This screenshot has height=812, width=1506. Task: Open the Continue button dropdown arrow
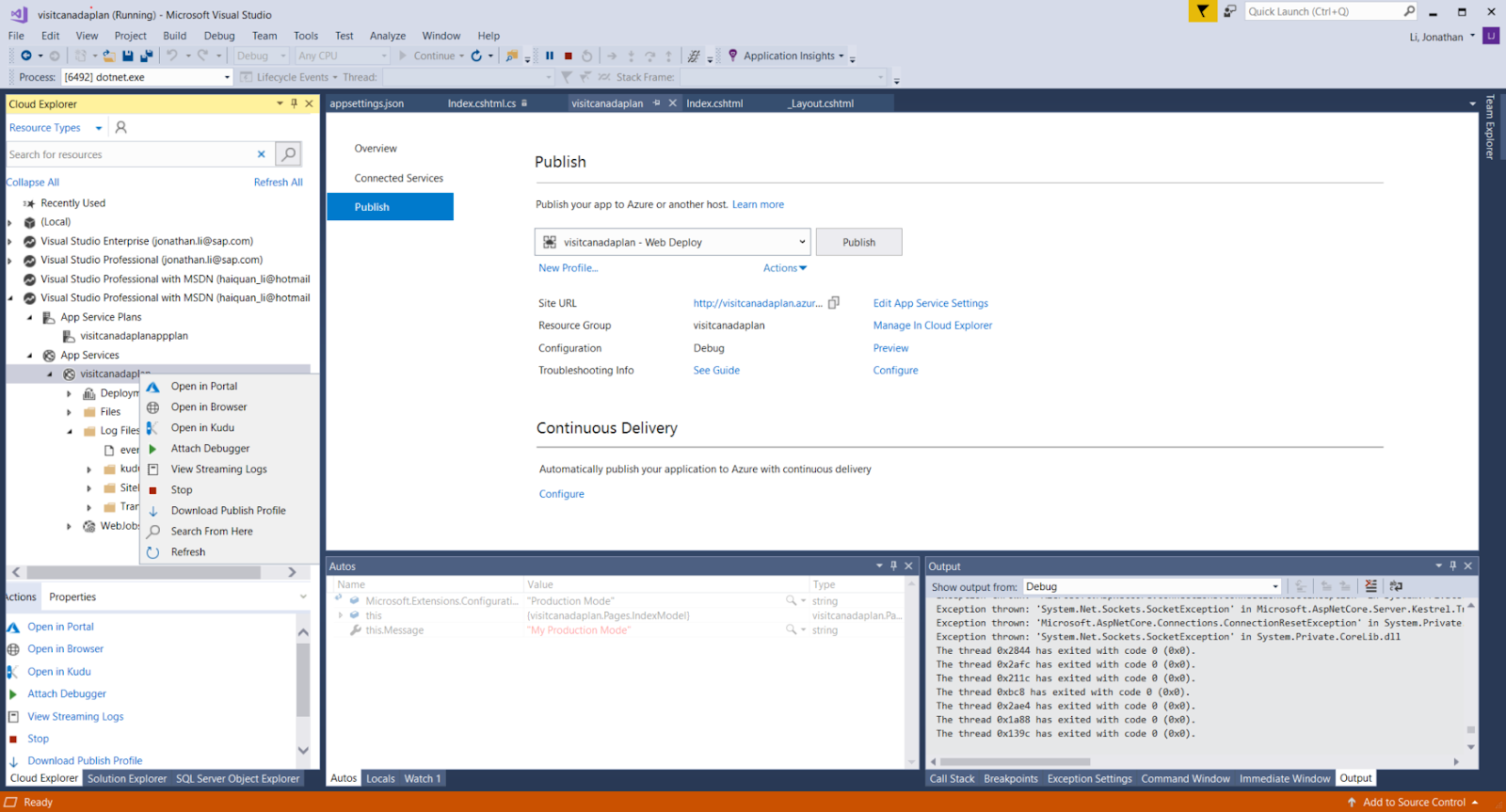pyautogui.click(x=461, y=56)
